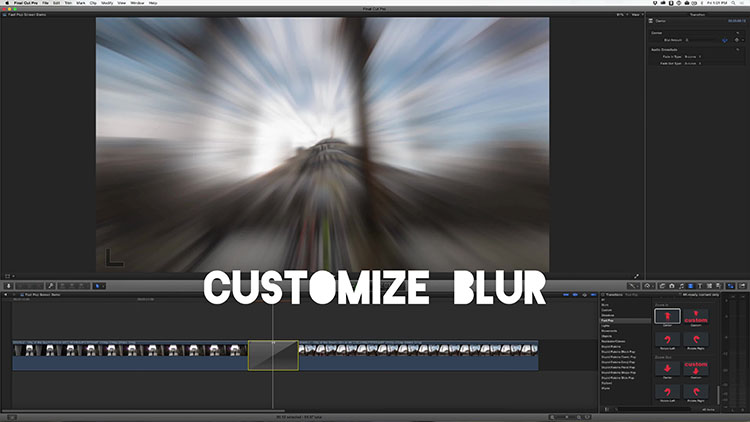Click the import media down-arrow button
750x422 pixels.
click(8, 286)
